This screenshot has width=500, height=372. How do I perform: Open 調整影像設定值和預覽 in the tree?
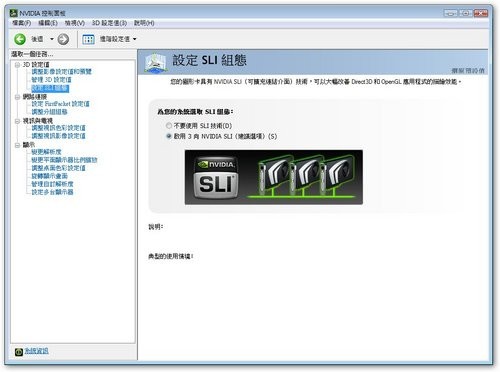(x=61, y=72)
